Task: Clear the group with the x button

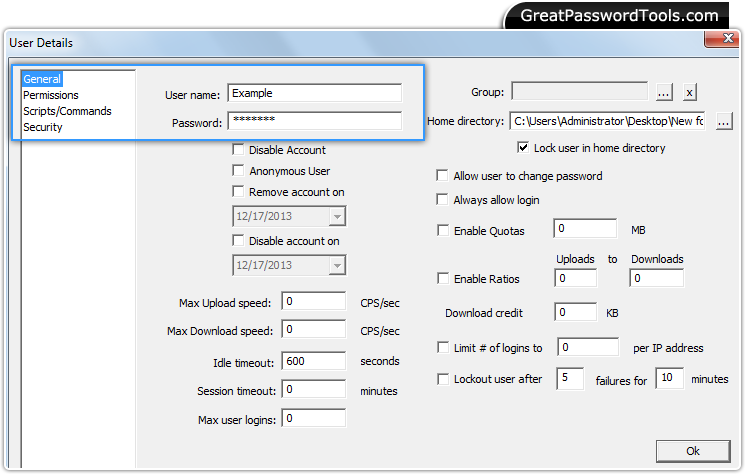Action: [x=689, y=92]
